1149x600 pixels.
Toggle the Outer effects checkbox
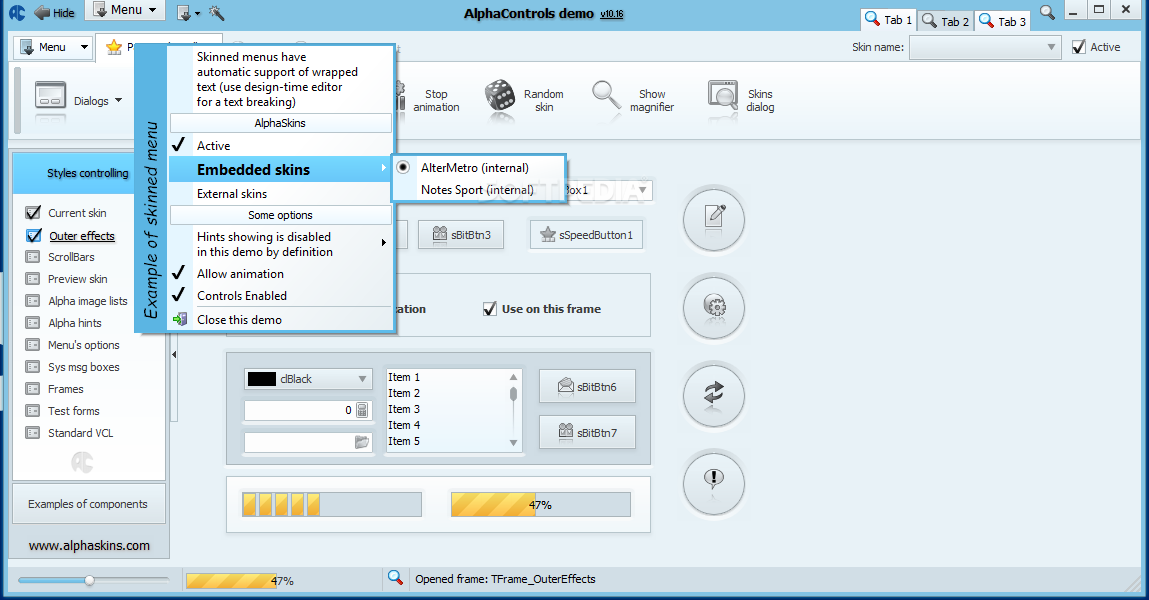coord(34,236)
